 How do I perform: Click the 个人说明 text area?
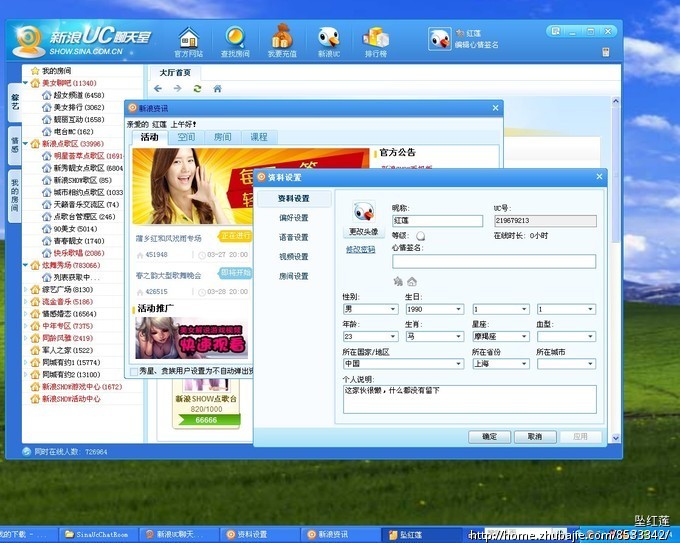click(x=470, y=399)
